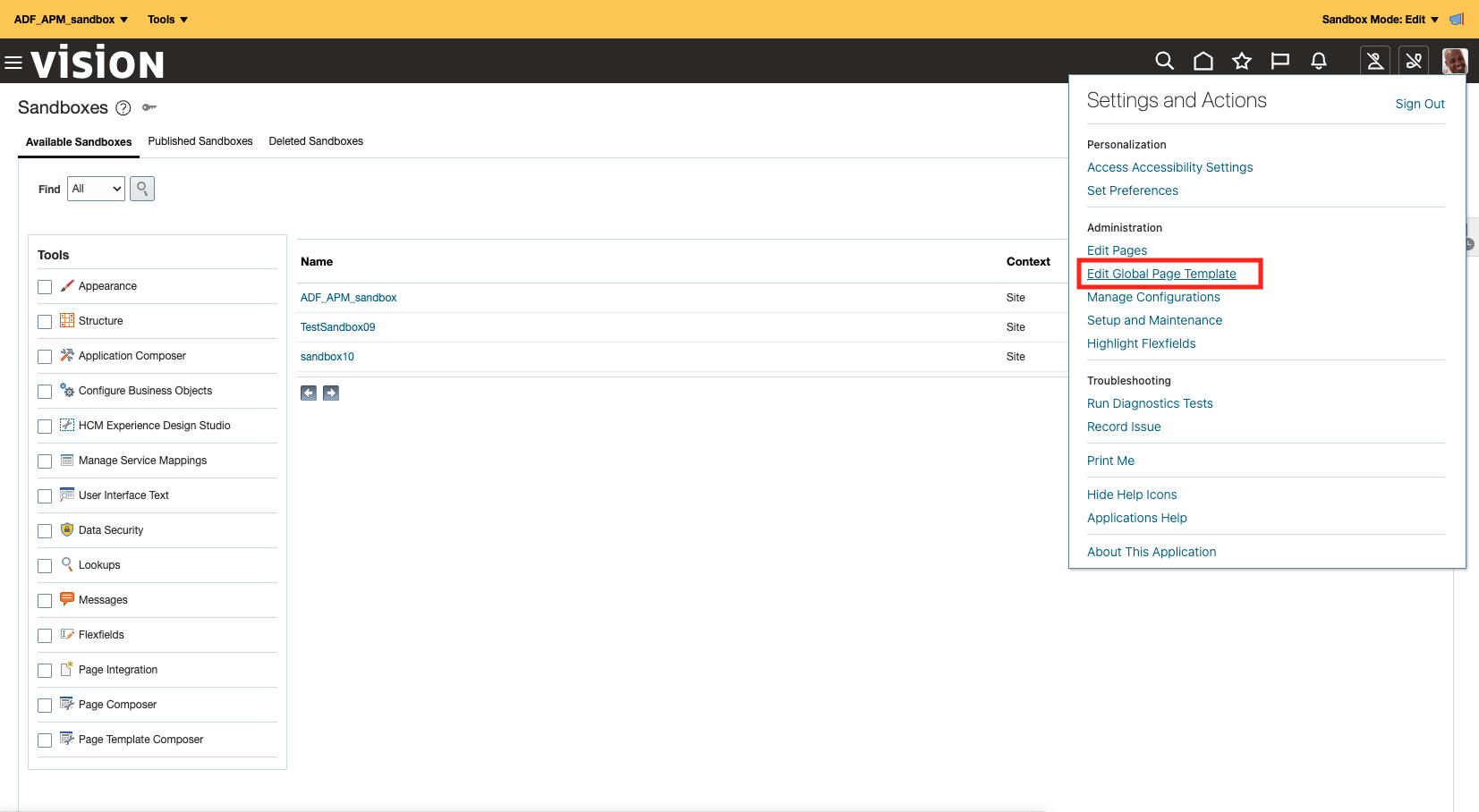This screenshot has width=1479, height=812.
Task: Open the Tools menu in the top bar
Action: tap(166, 19)
